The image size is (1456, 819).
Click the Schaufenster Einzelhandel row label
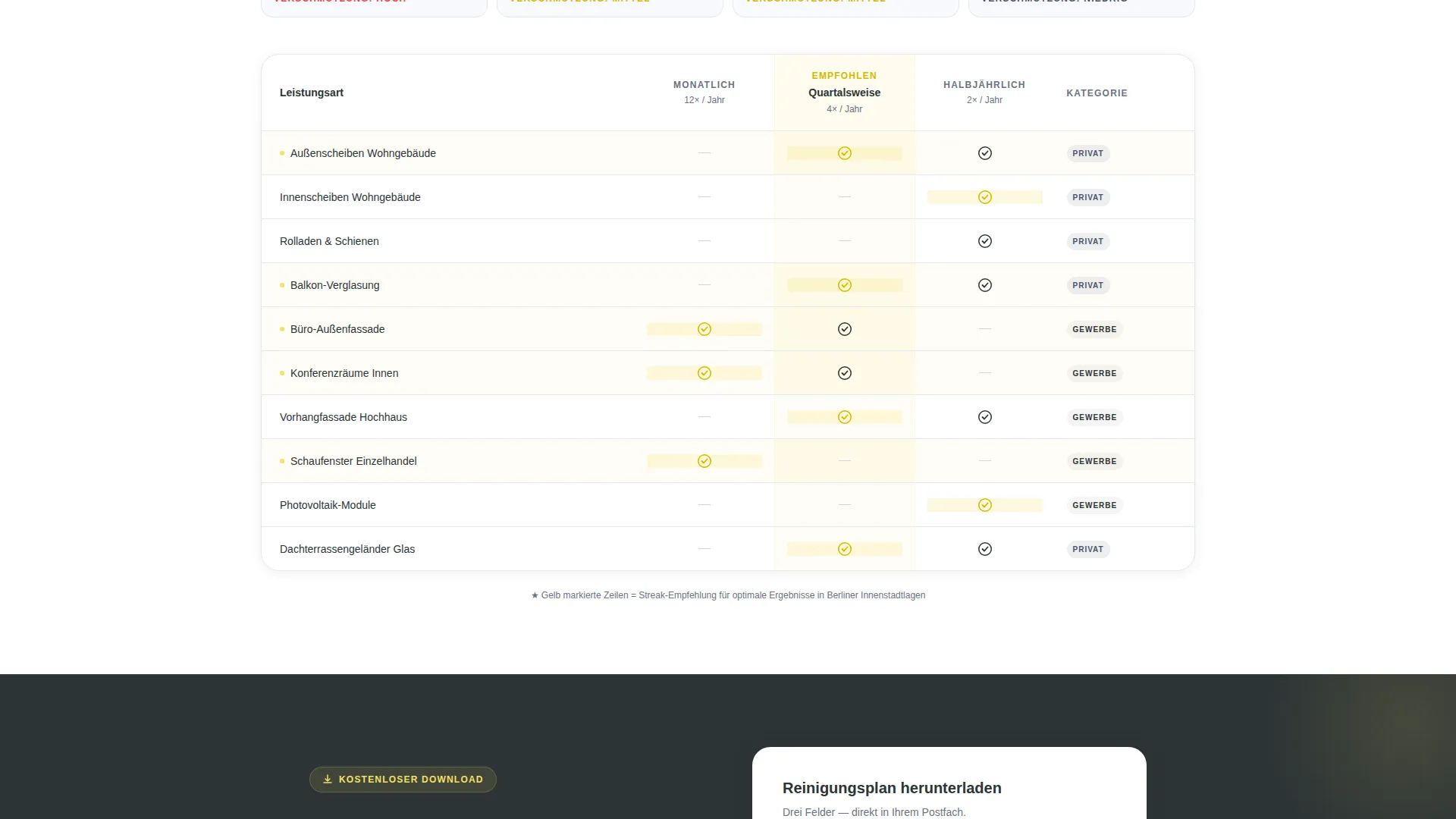[x=353, y=461]
